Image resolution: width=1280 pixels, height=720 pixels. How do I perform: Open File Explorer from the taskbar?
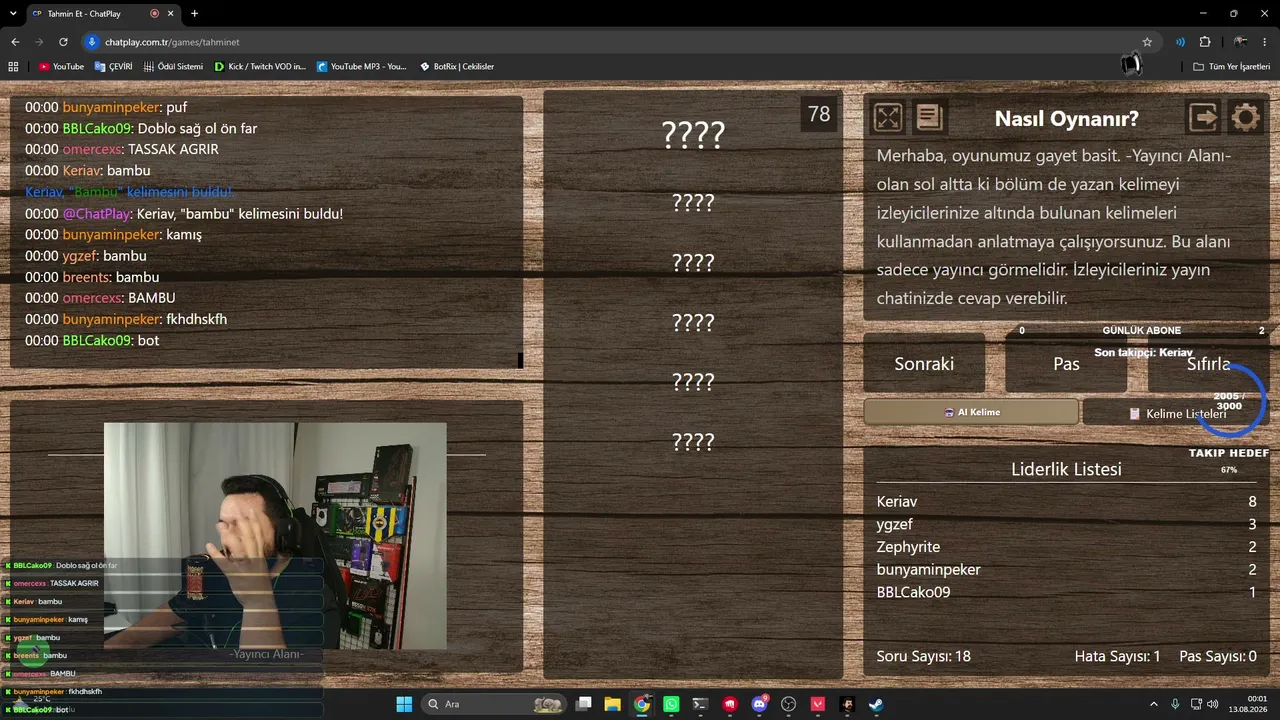pyautogui.click(x=613, y=704)
